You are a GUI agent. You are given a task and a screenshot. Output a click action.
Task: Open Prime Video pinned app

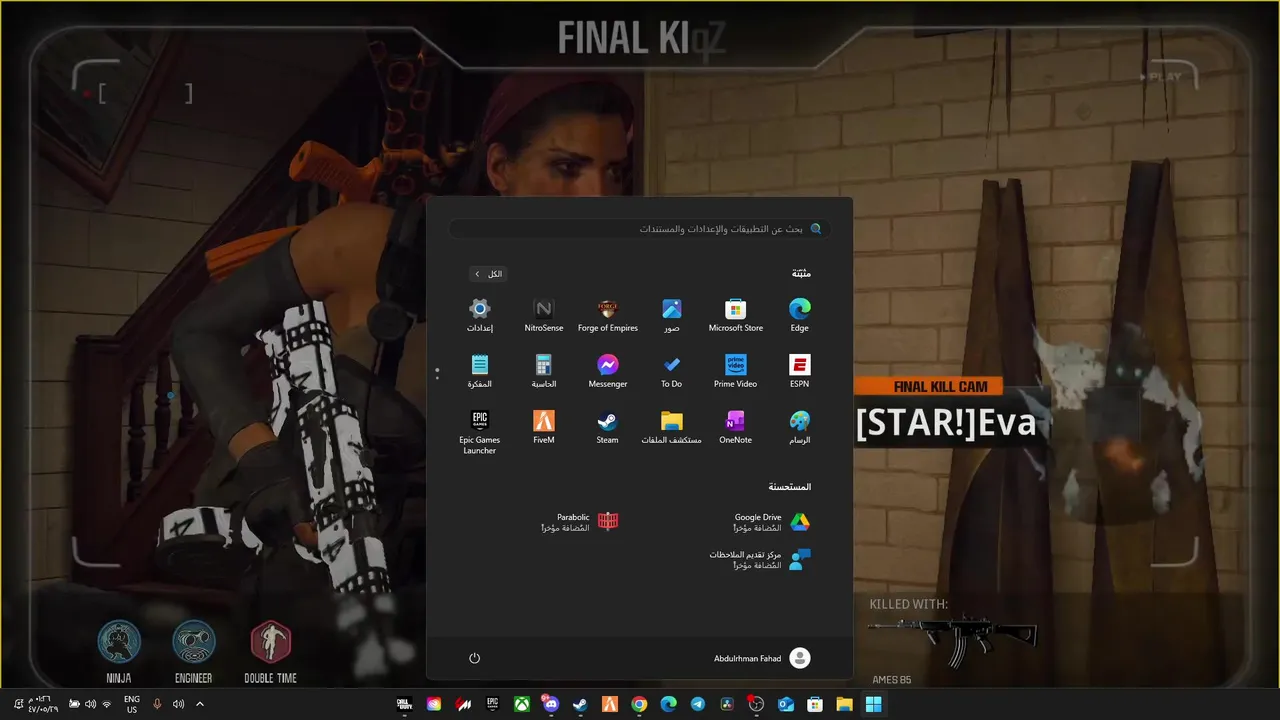click(735, 371)
